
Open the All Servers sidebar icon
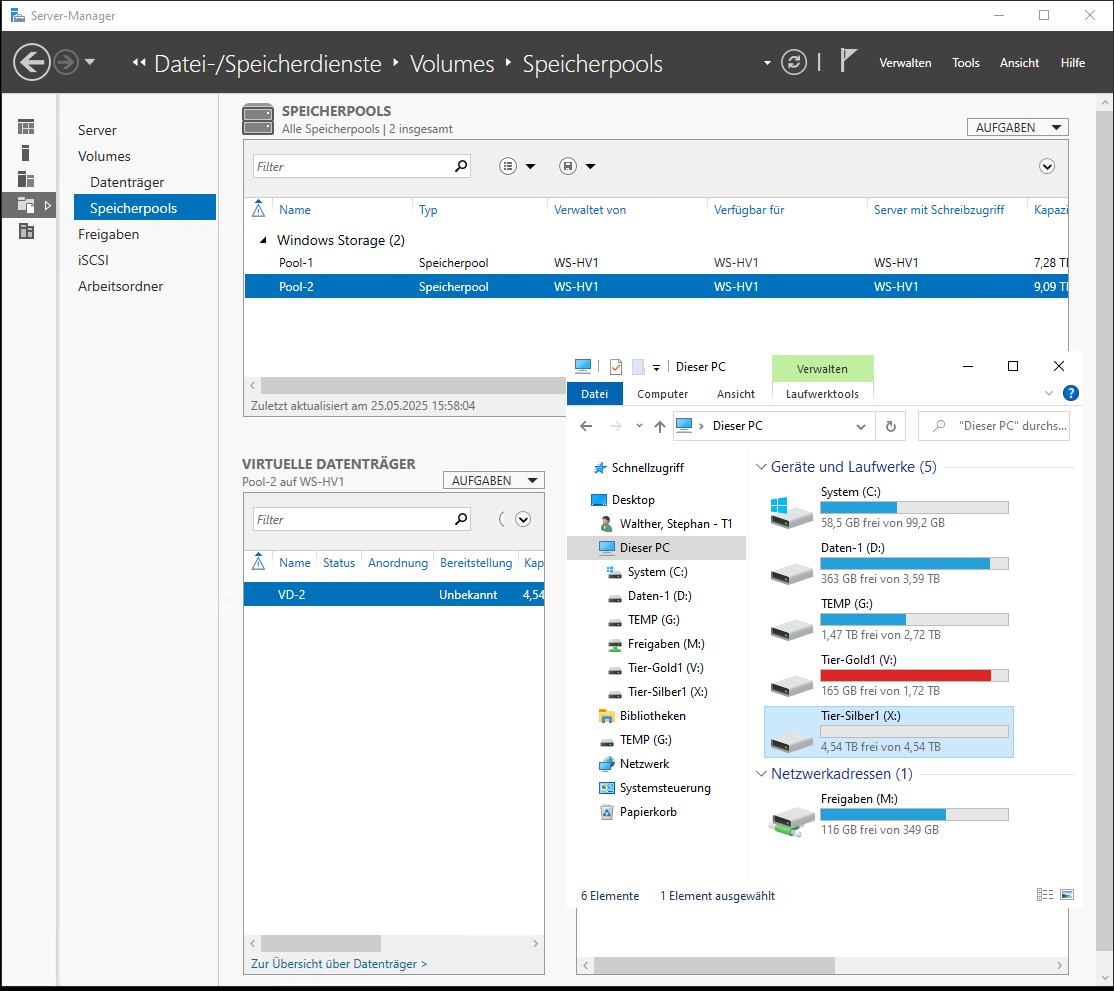(26, 179)
